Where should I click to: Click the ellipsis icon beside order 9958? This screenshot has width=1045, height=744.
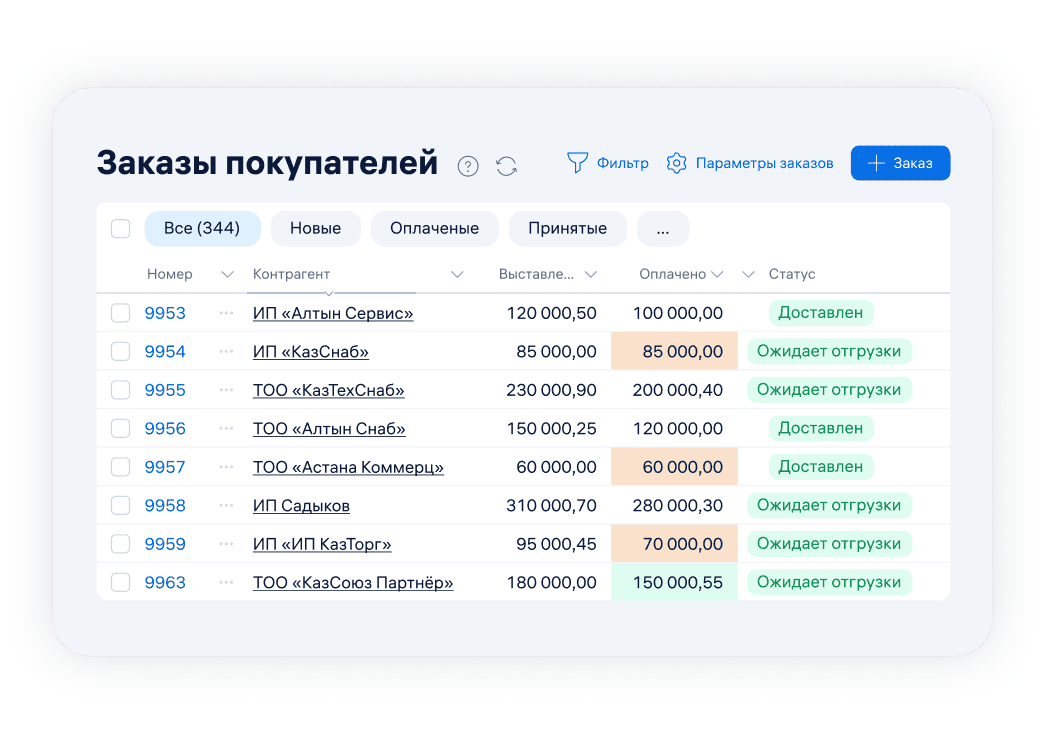(x=225, y=505)
